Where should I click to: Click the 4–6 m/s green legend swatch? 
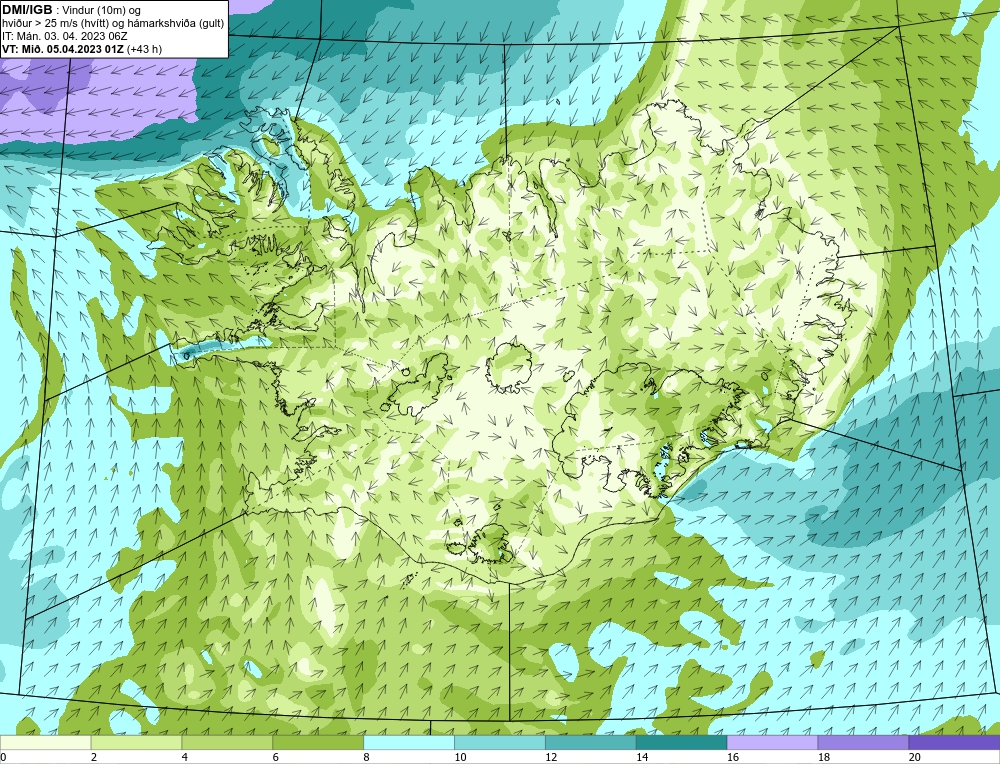(x=227, y=742)
